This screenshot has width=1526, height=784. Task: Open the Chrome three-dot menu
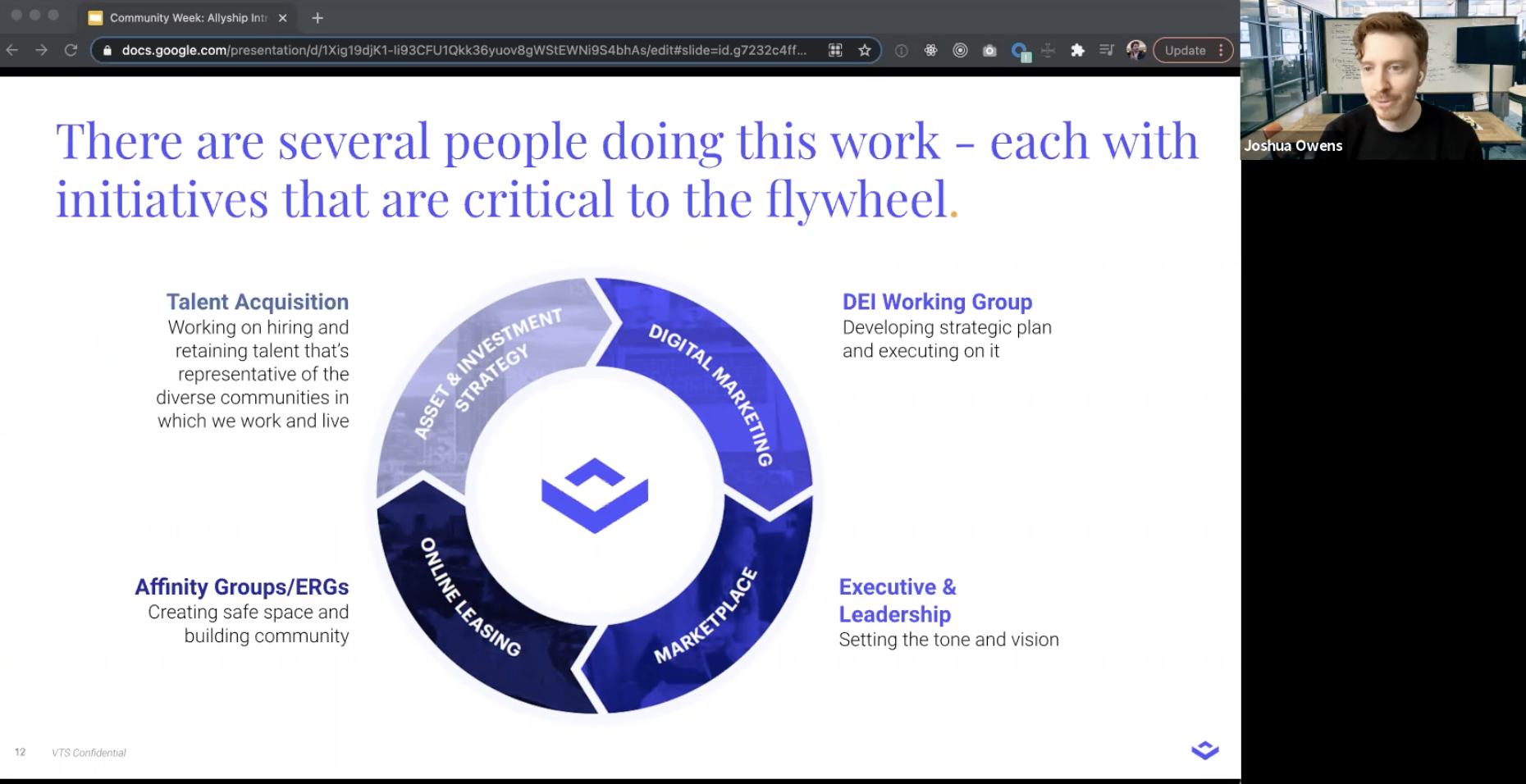[x=1222, y=50]
